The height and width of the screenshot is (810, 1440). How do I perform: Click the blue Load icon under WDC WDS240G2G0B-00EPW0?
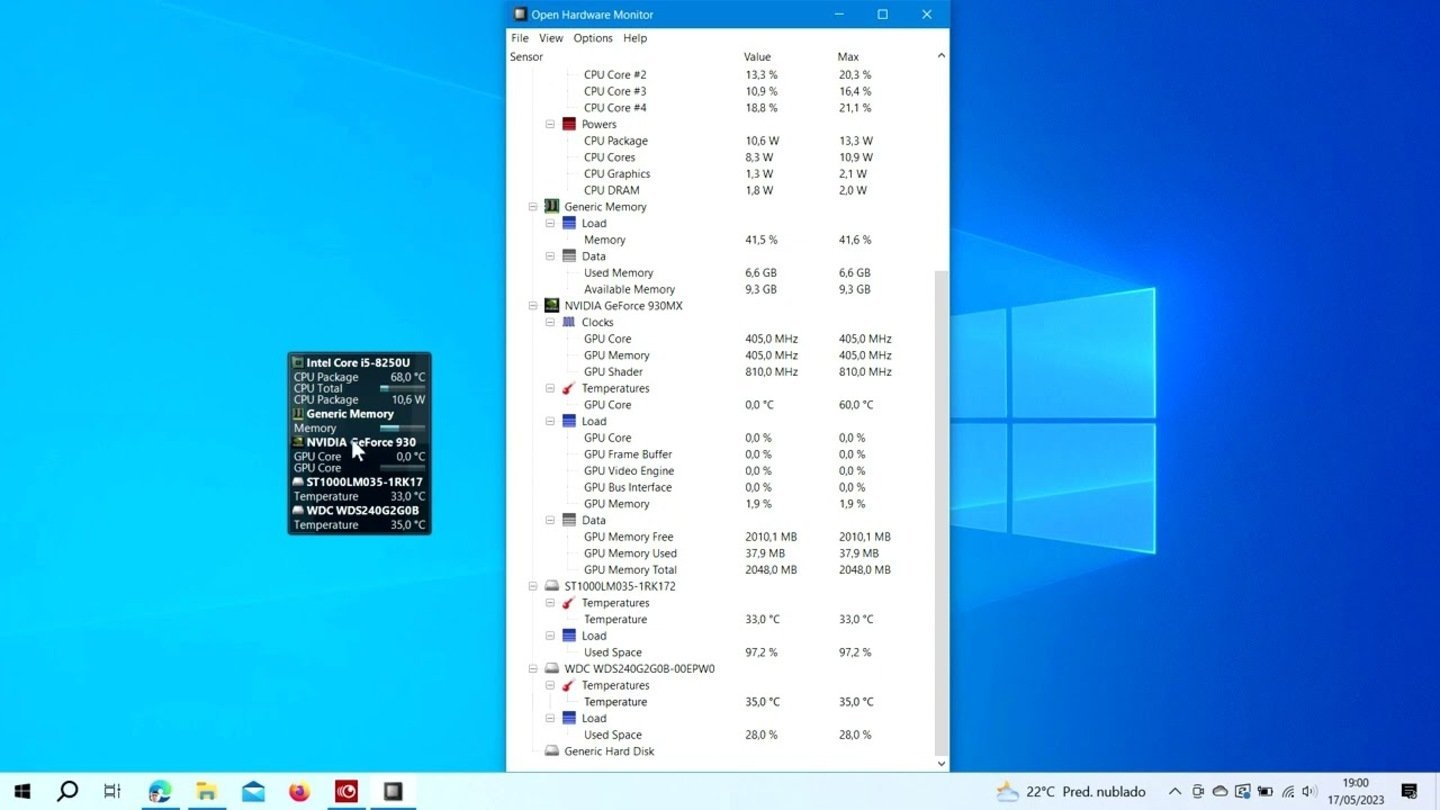pyautogui.click(x=569, y=718)
